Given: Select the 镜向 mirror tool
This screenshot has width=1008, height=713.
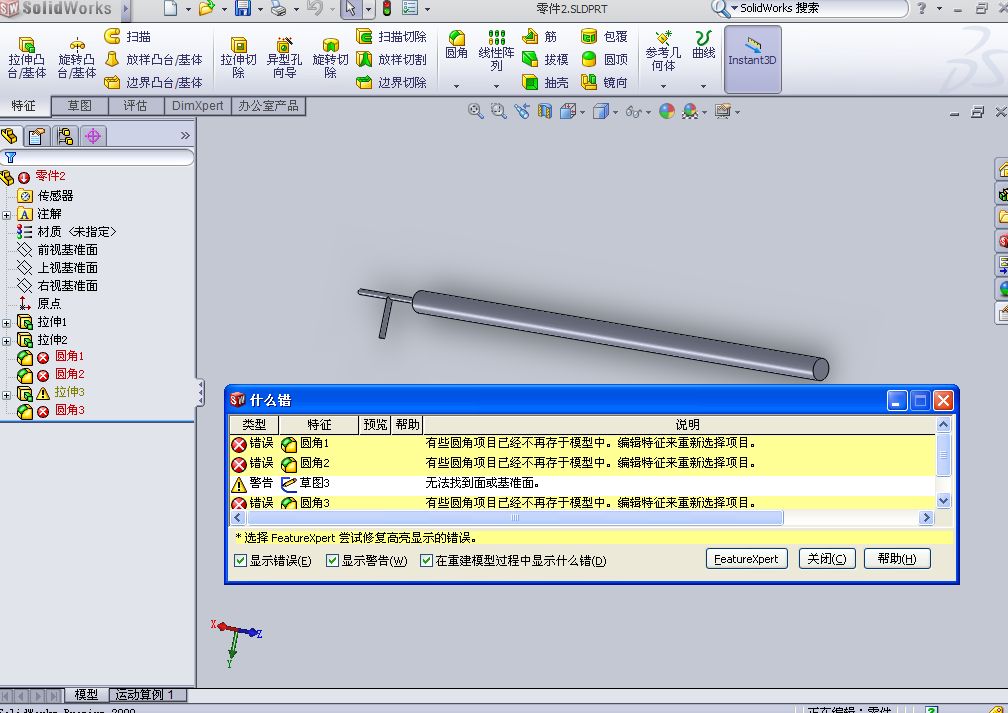Looking at the screenshot, I should pyautogui.click(x=604, y=82).
